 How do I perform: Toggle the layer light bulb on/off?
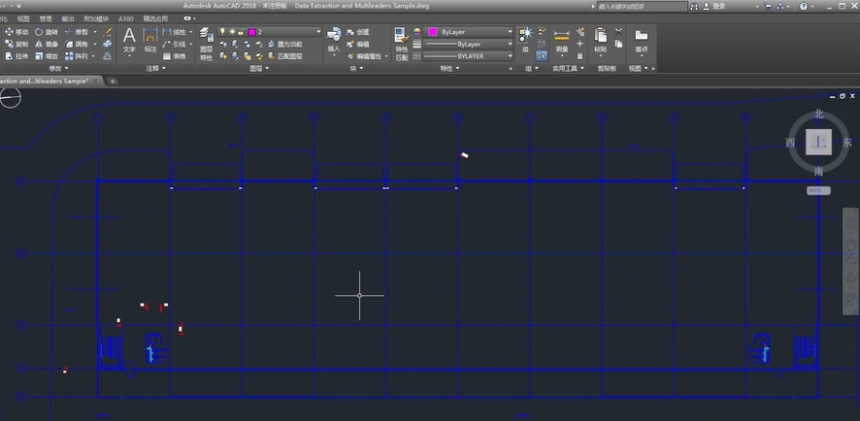click(223, 32)
